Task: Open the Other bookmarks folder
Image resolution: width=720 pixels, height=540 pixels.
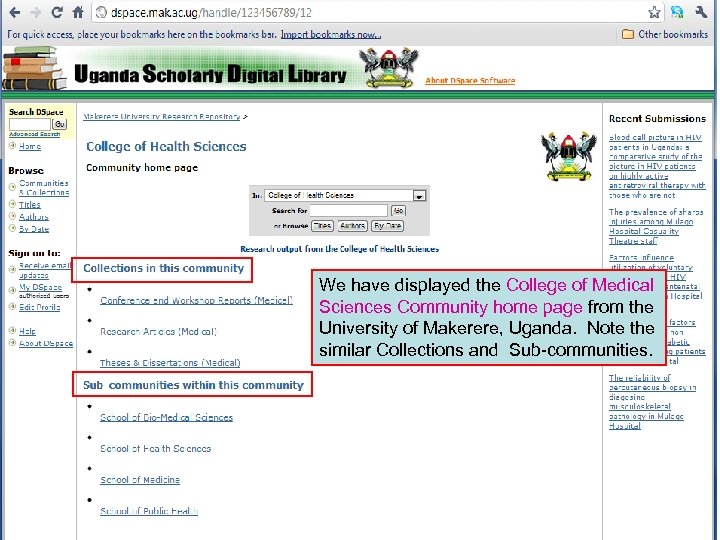Action: click(x=665, y=34)
